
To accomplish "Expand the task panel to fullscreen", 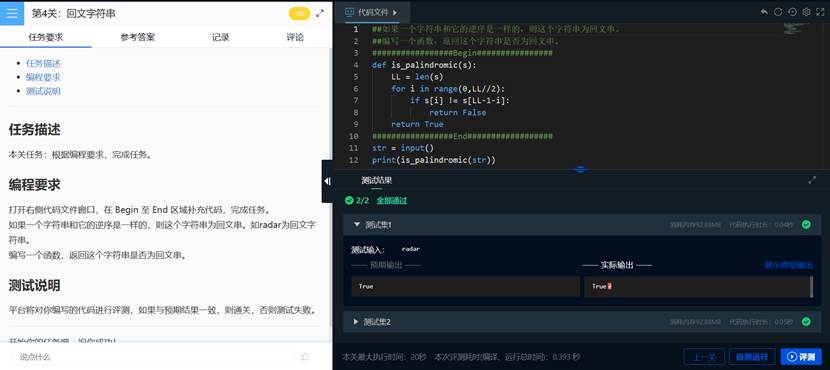I will [320, 14].
